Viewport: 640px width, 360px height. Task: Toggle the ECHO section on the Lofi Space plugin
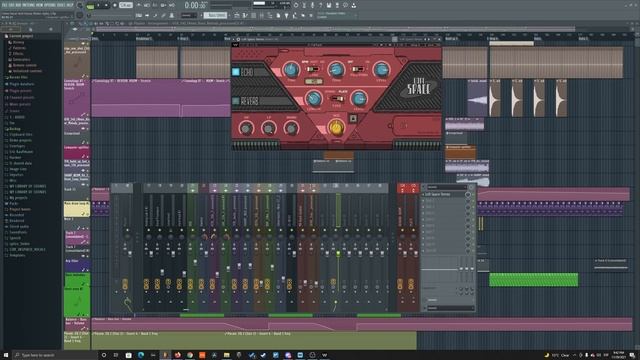pos(236,72)
